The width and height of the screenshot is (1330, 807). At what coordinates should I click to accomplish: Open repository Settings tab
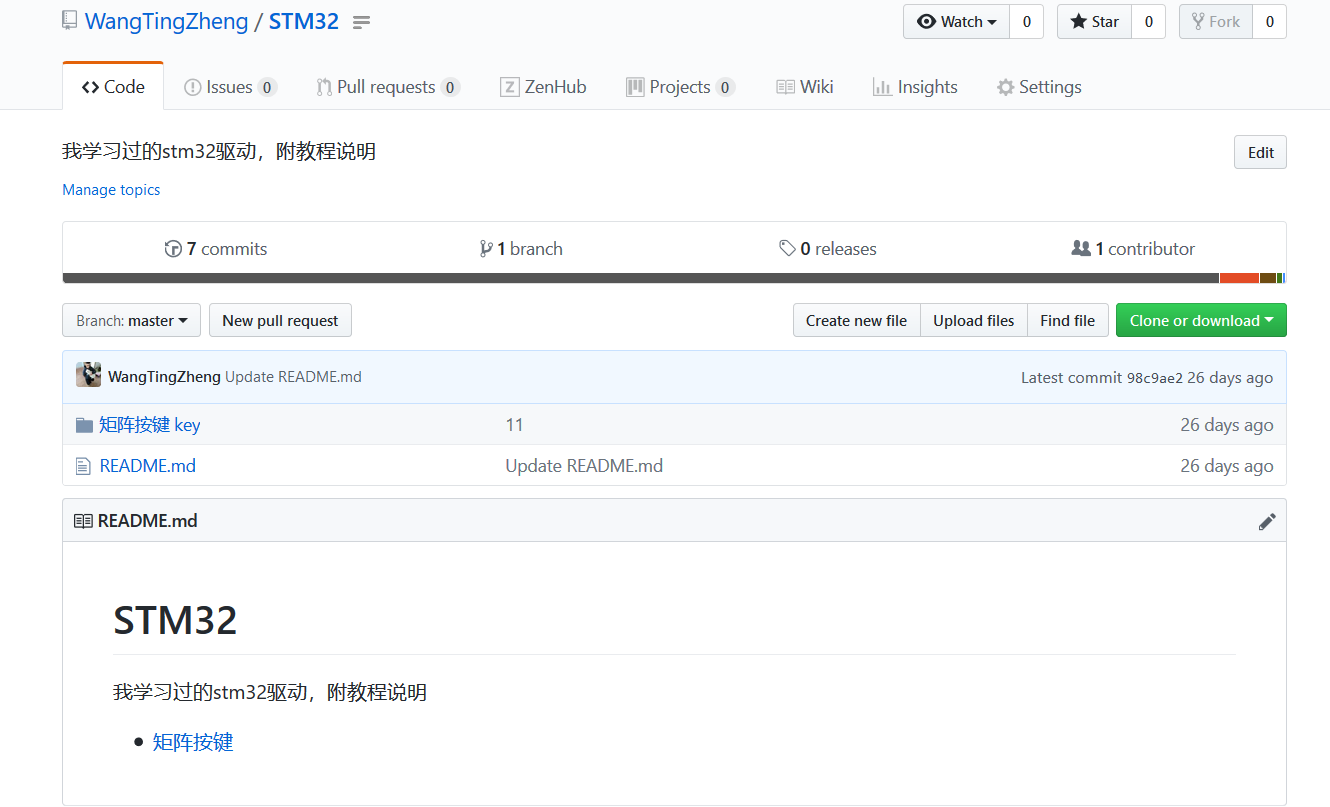click(x=1039, y=87)
